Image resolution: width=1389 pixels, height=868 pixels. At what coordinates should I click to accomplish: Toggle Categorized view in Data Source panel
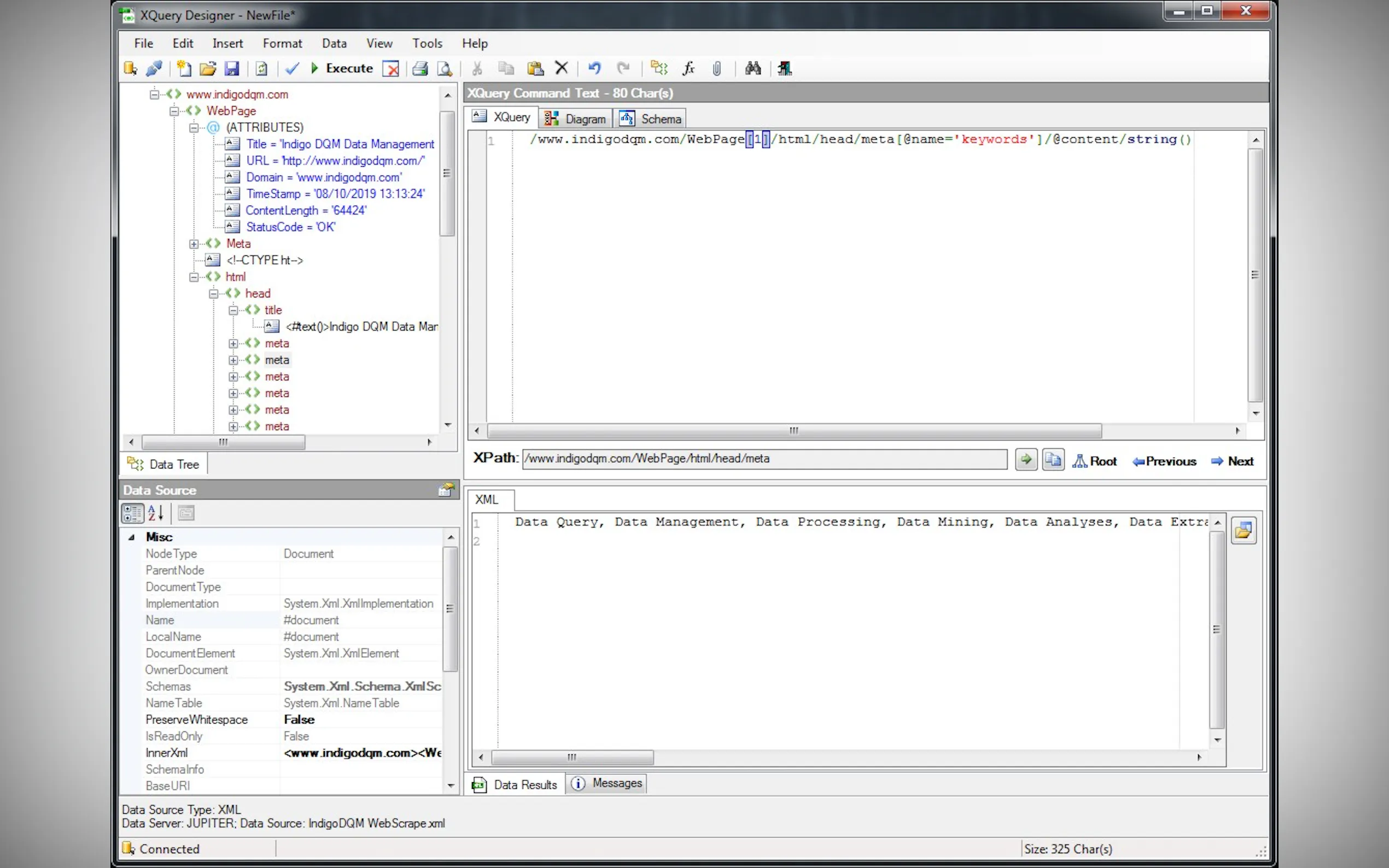point(133,513)
